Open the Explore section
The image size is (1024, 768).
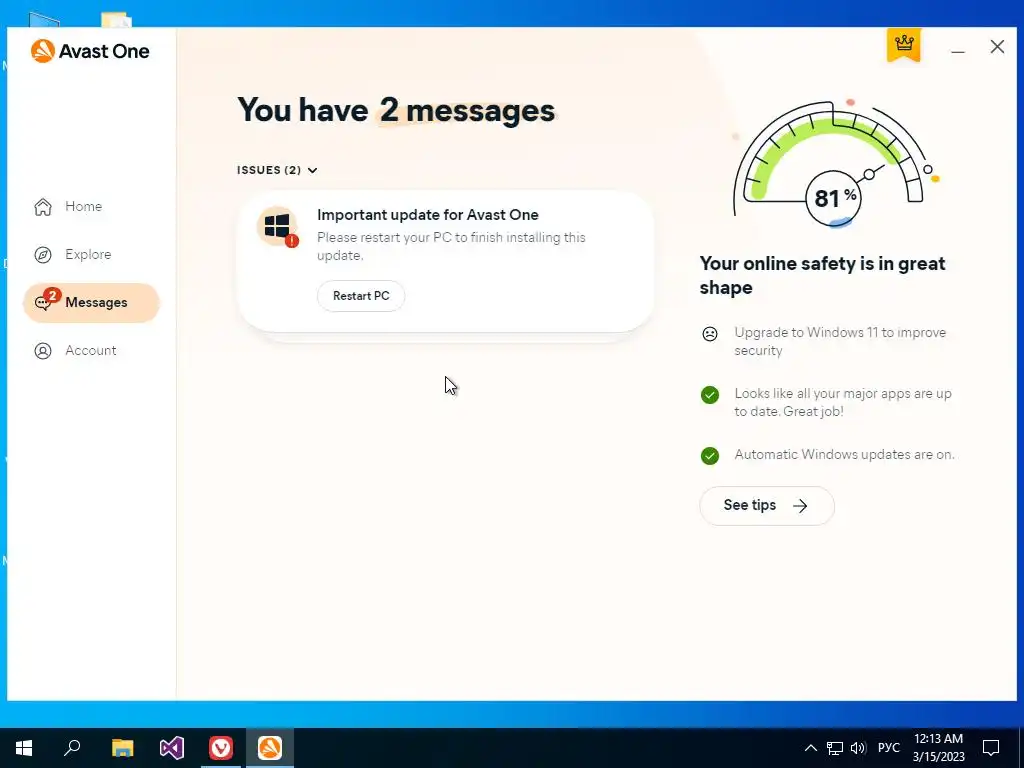click(73, 254)
